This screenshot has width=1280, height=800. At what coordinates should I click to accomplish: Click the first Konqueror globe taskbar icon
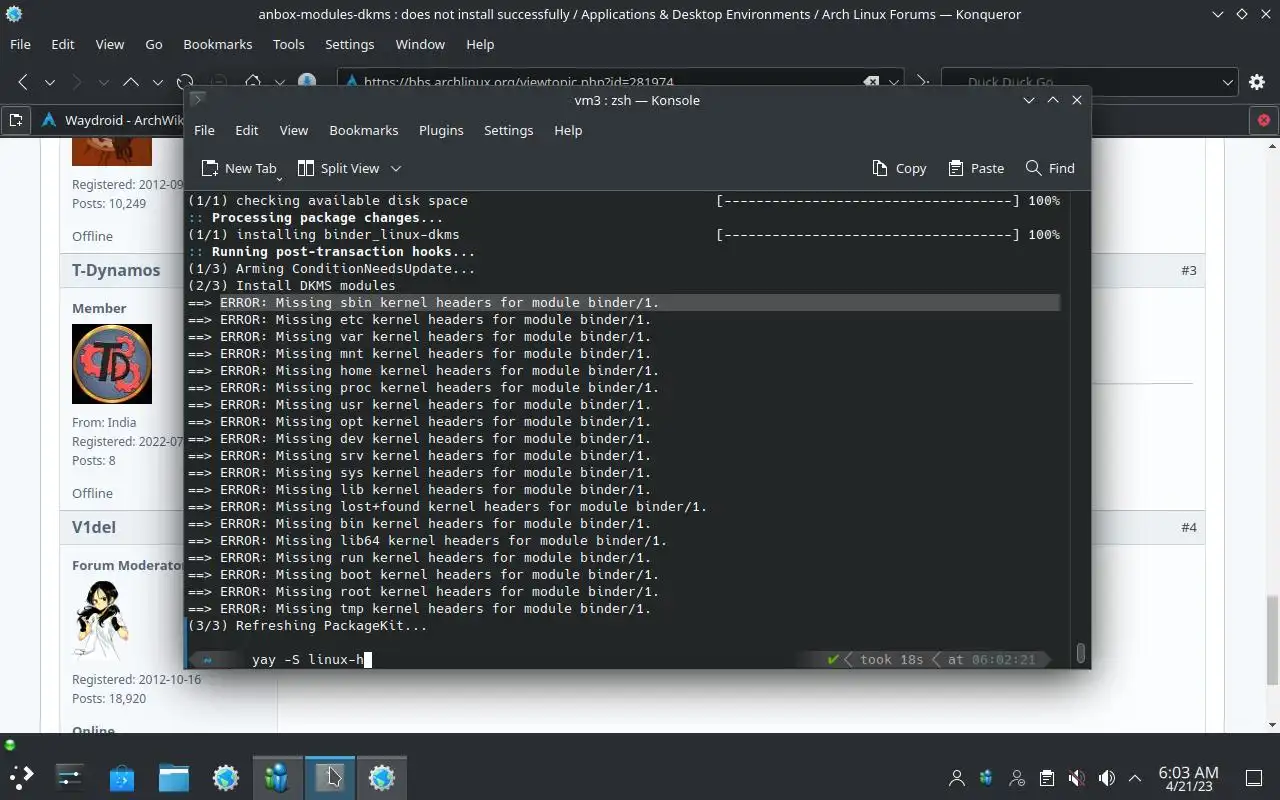(x=225, y=777)
